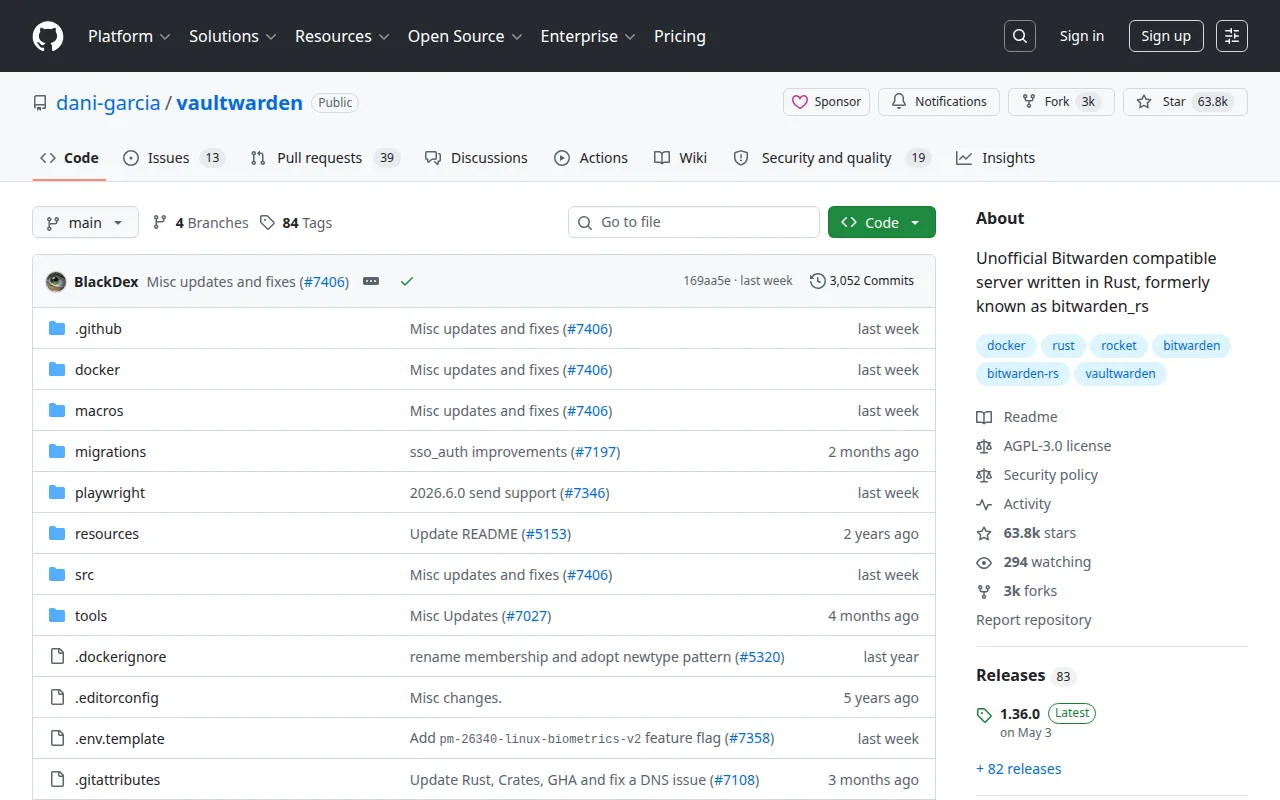The image size is (1280, 800).
Task: Open commit 169aa5e hash link
Action: pyautogui.click(x=707, y=281)
